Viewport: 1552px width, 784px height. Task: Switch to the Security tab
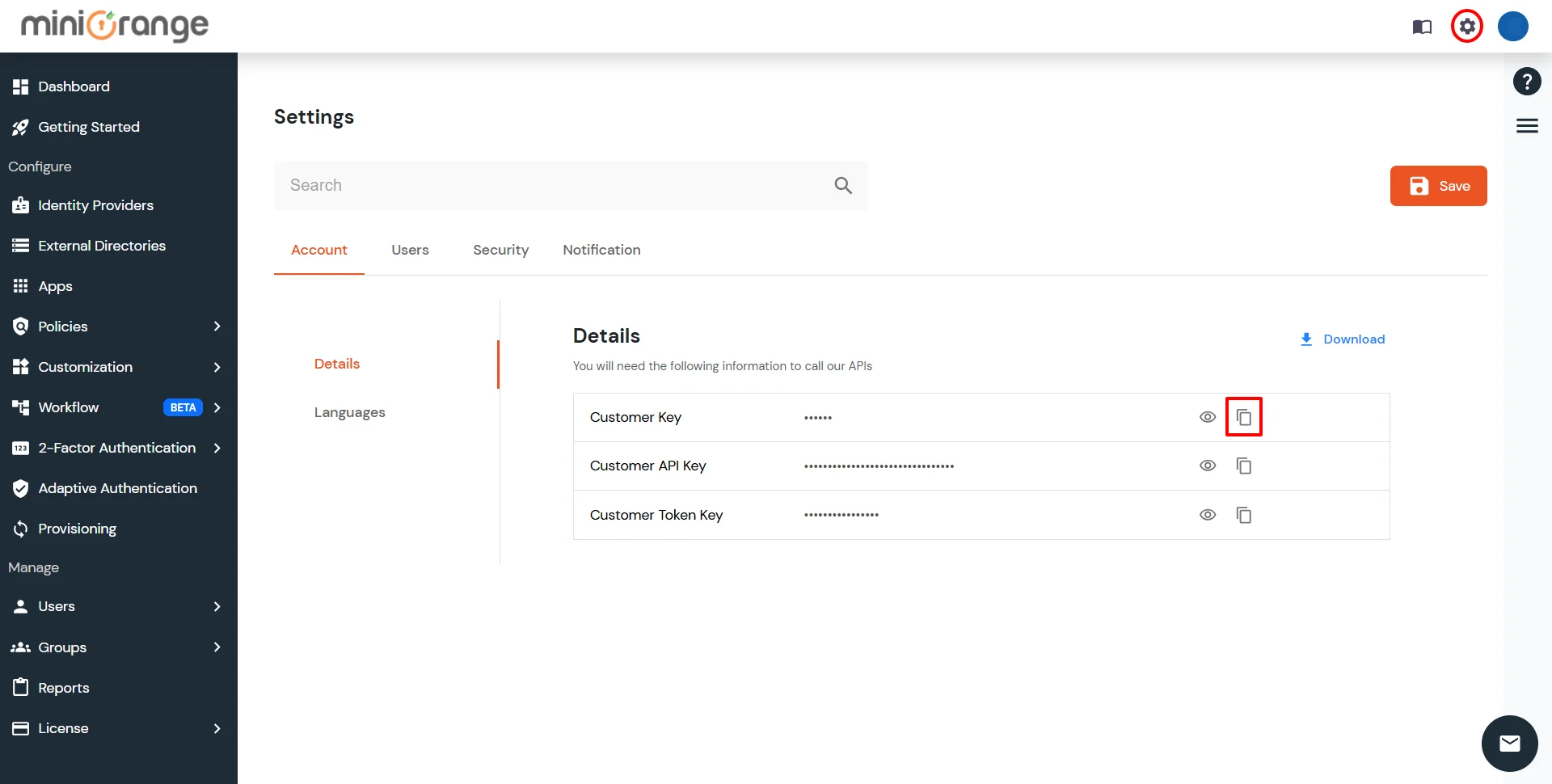(500, 251)
